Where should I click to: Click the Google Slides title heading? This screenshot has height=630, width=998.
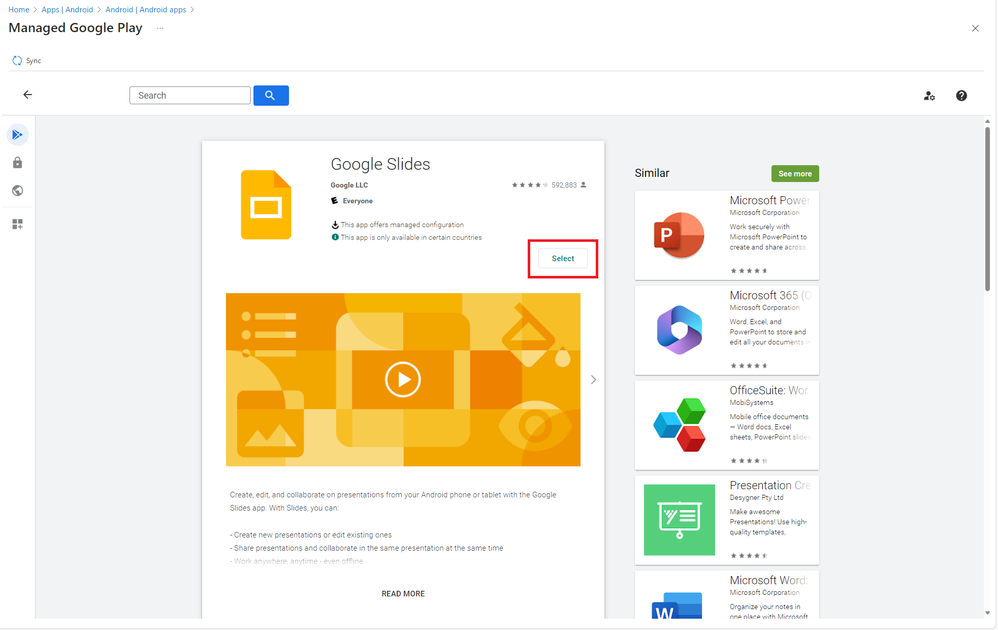coord(381,164)
